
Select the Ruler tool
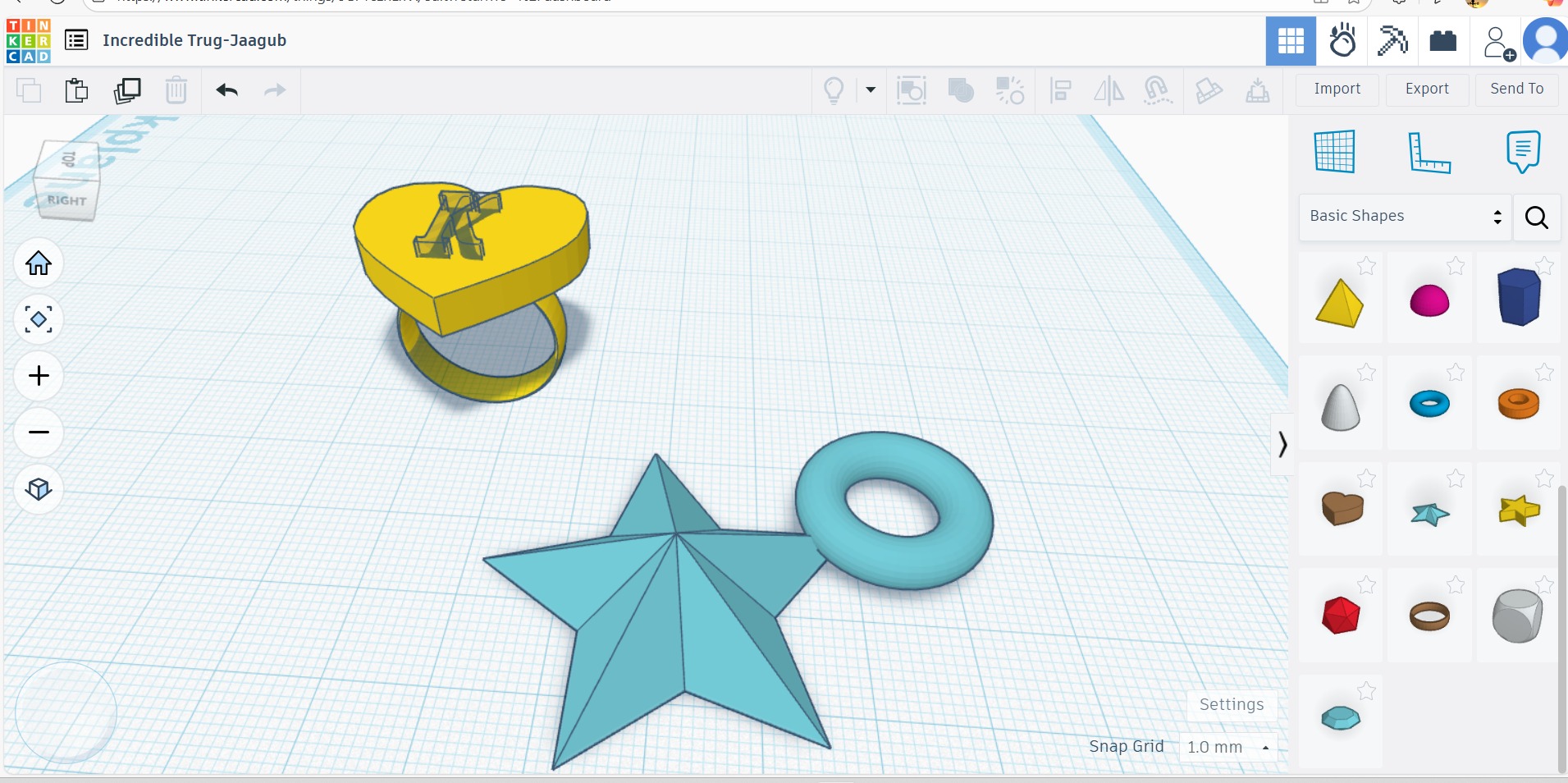click(1429, 153)
